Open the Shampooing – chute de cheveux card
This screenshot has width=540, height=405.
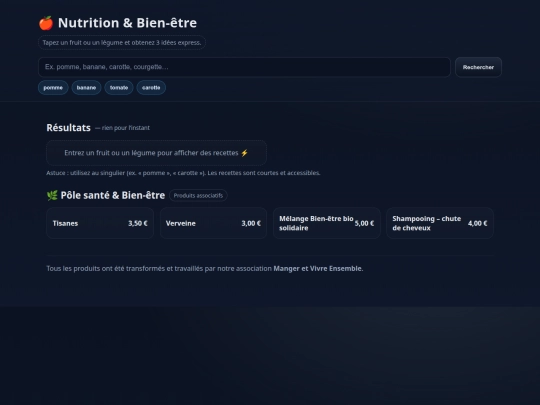point(440,223)
